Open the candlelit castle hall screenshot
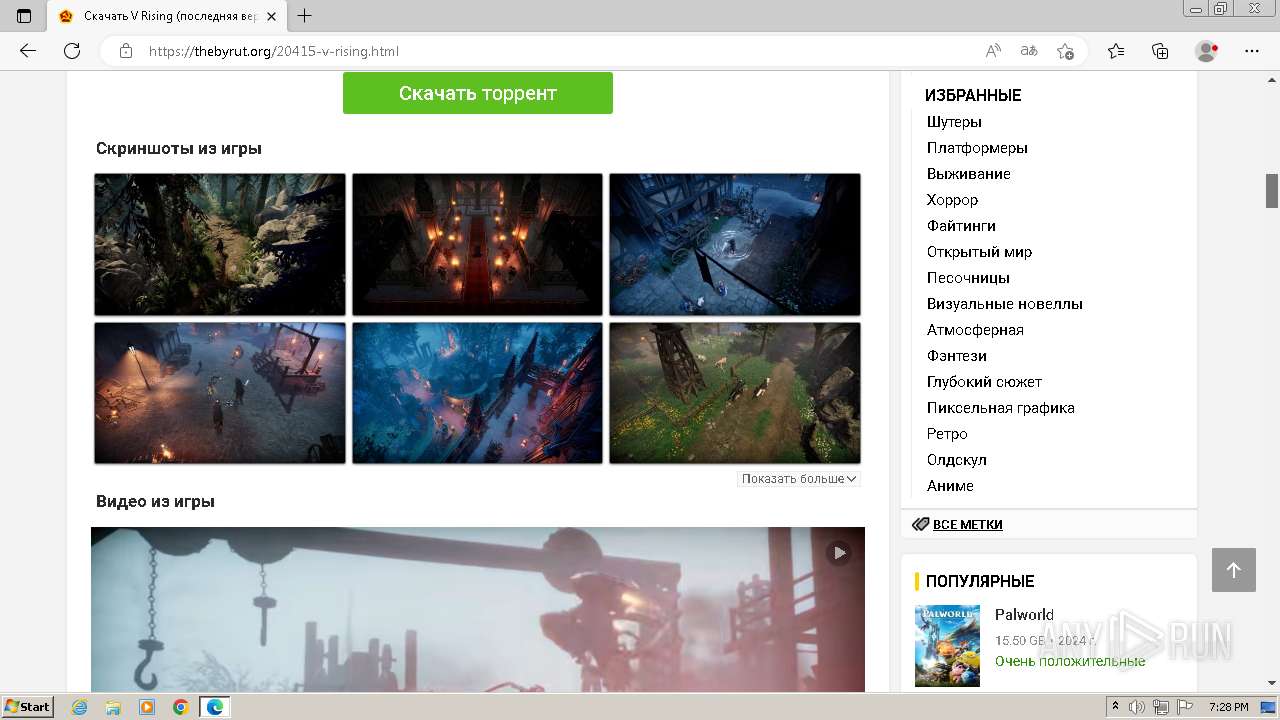 point(478,245)
